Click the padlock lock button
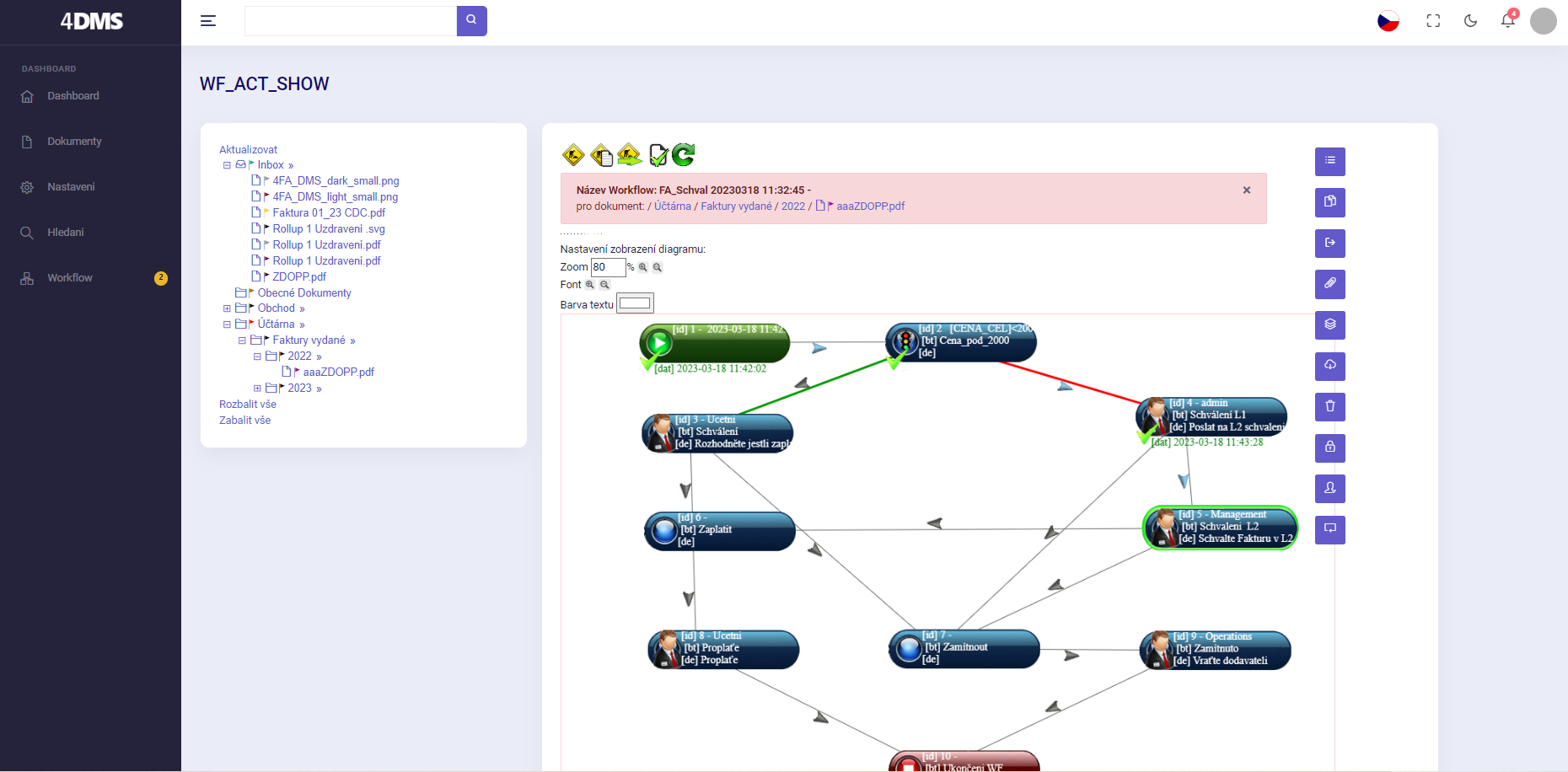The width and height of the screenshot is (1568, 772). click(1329, 448)
